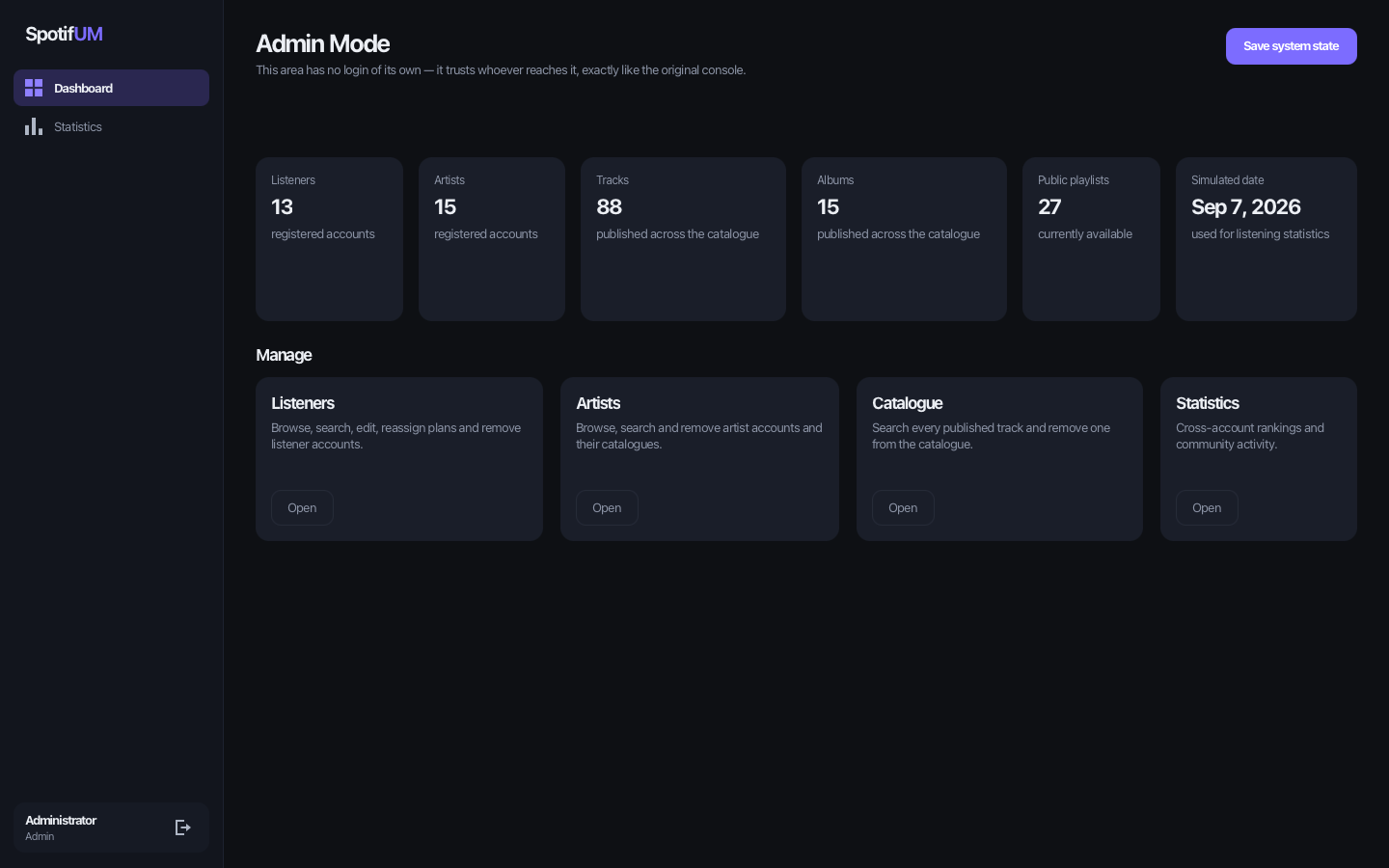Image resolution: width=1389 pixels, height=868 pixels.
Task: Select the Tracks stat card showing 88
Action: point(683,239)
